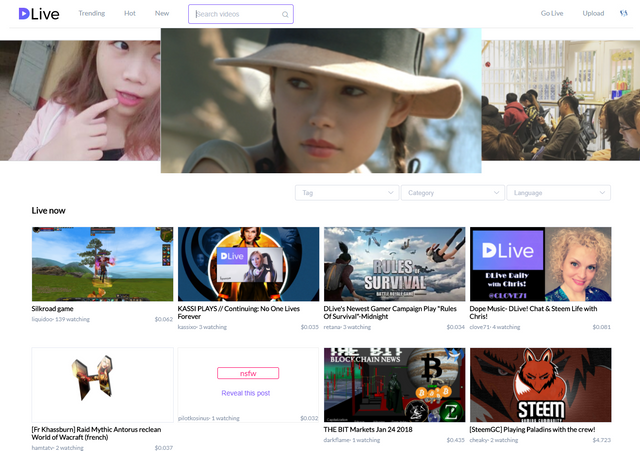The image size is (640, 451).
Task: Open the language translate icon in header
Action: coord(623,13)
